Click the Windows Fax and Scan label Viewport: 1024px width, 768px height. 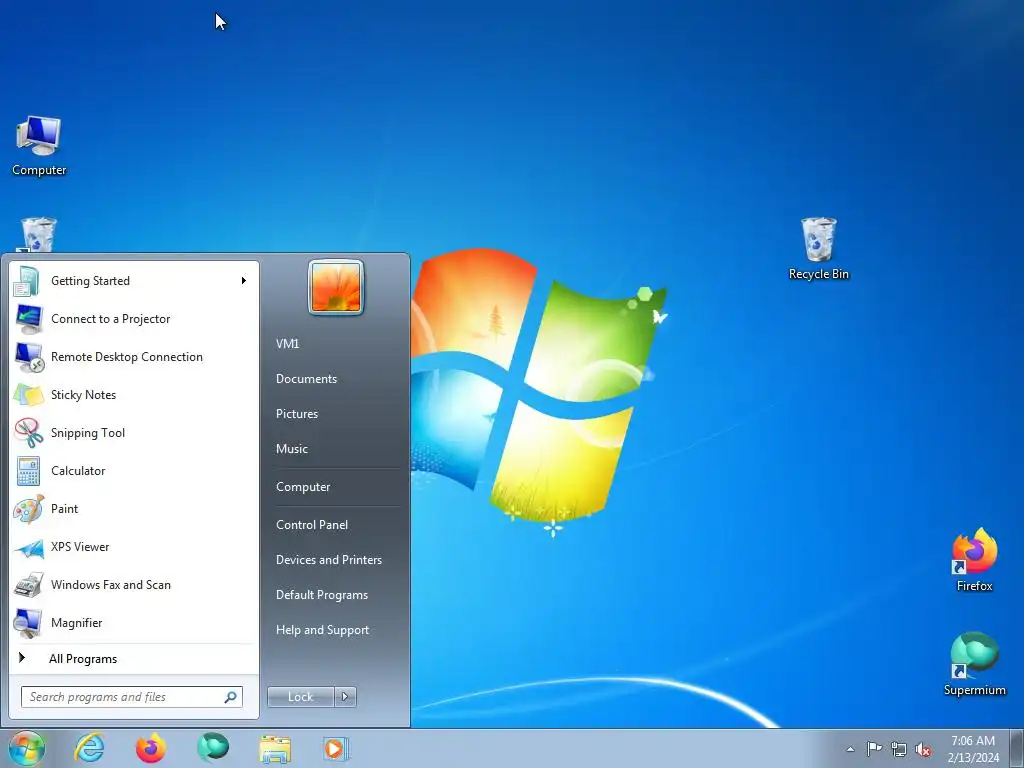click(x=111, y=585)
